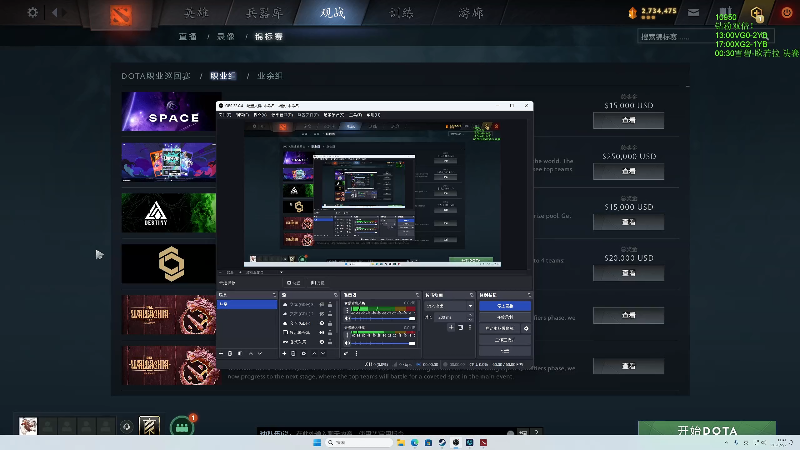The width and height of the screenshot is (800, 450).
Task: Open first menu 文件 in OBS menu bar
Action: [x=224, y=115]
